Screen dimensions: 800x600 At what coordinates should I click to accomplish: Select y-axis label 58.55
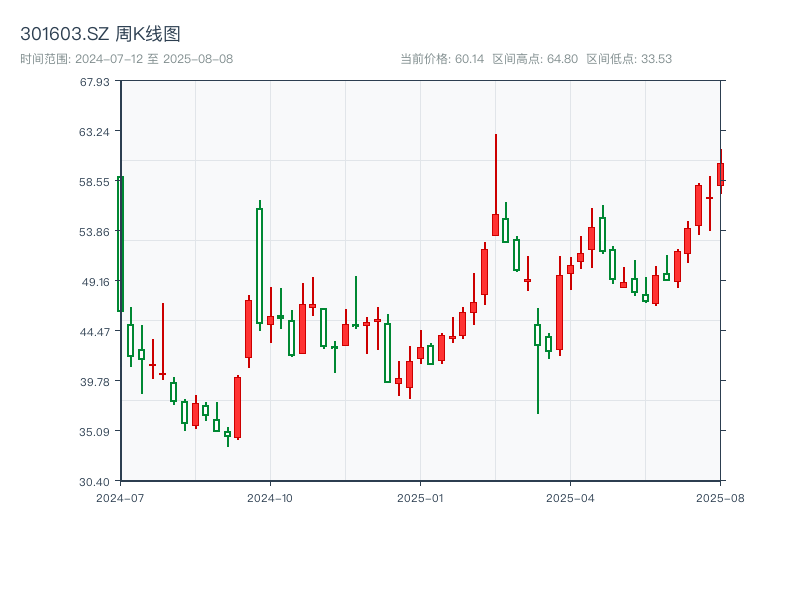point(94,182)
